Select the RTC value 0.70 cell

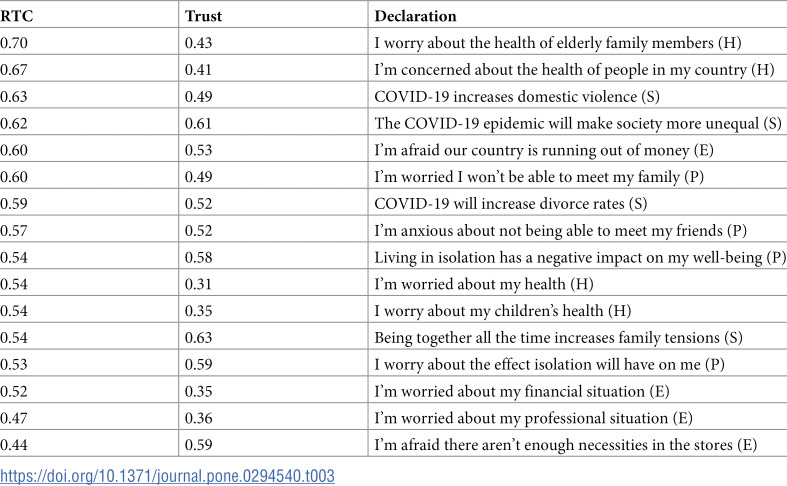[x=89, y=42]
